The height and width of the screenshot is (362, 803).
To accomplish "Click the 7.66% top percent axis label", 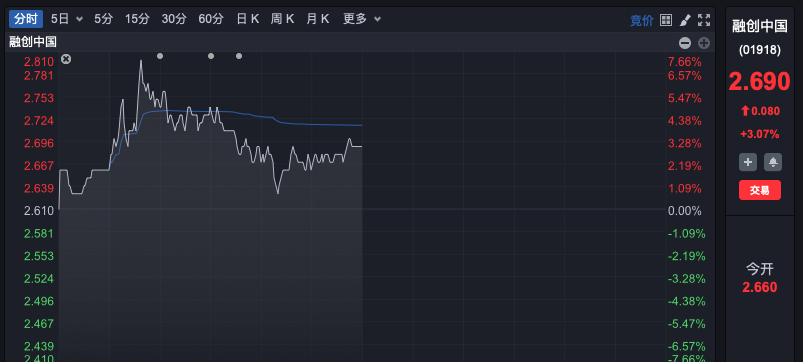I will pyautogui.click(x=685, y=62).
